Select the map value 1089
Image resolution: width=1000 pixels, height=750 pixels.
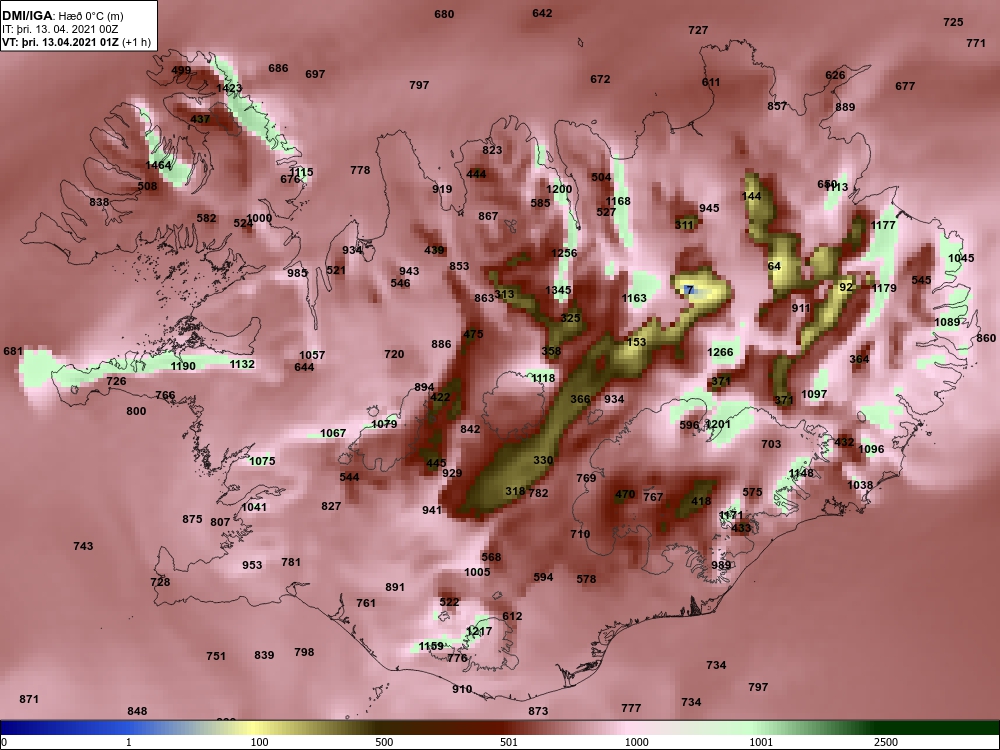point(947,322)
